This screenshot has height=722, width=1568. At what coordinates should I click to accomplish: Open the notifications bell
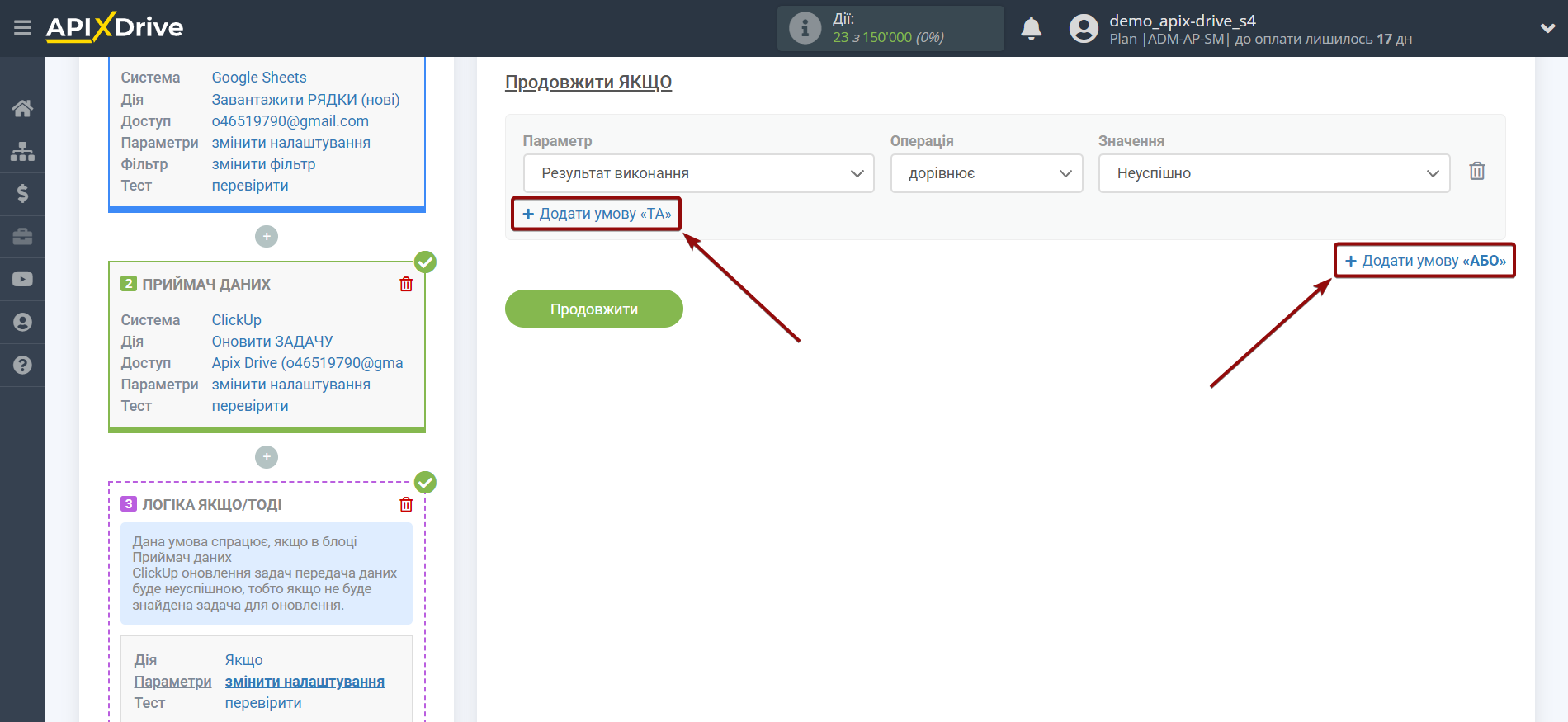[1031, 29]
